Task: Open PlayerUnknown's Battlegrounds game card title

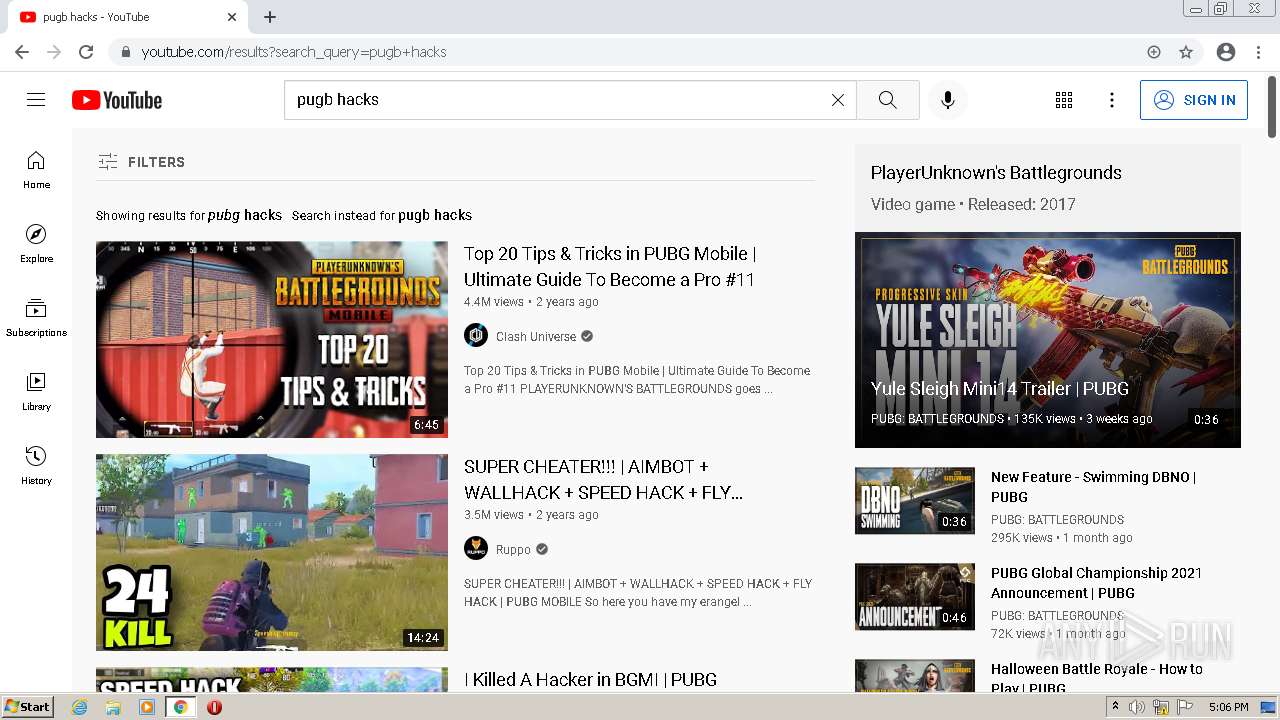Action: coord(996,173)
